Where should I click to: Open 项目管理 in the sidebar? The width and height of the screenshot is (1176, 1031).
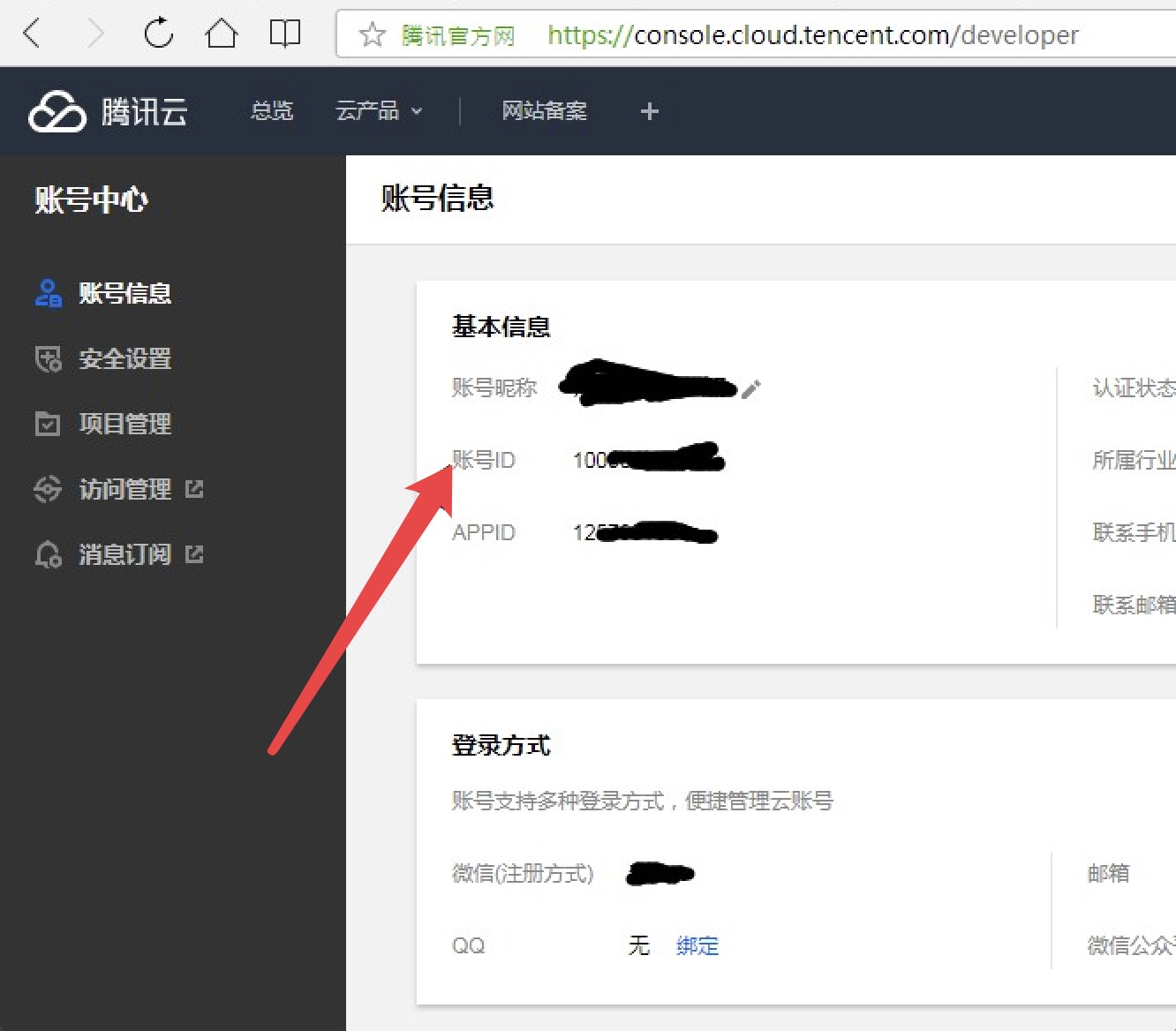tap(124, 424)
